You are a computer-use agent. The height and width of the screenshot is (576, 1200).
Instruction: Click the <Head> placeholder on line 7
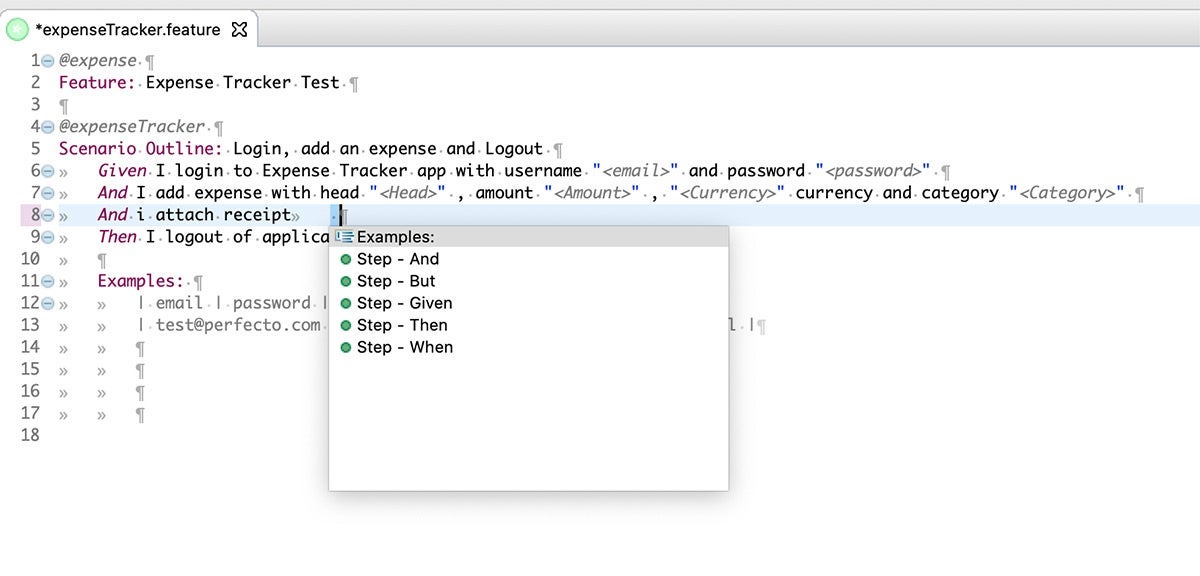(x=409, y=193)
